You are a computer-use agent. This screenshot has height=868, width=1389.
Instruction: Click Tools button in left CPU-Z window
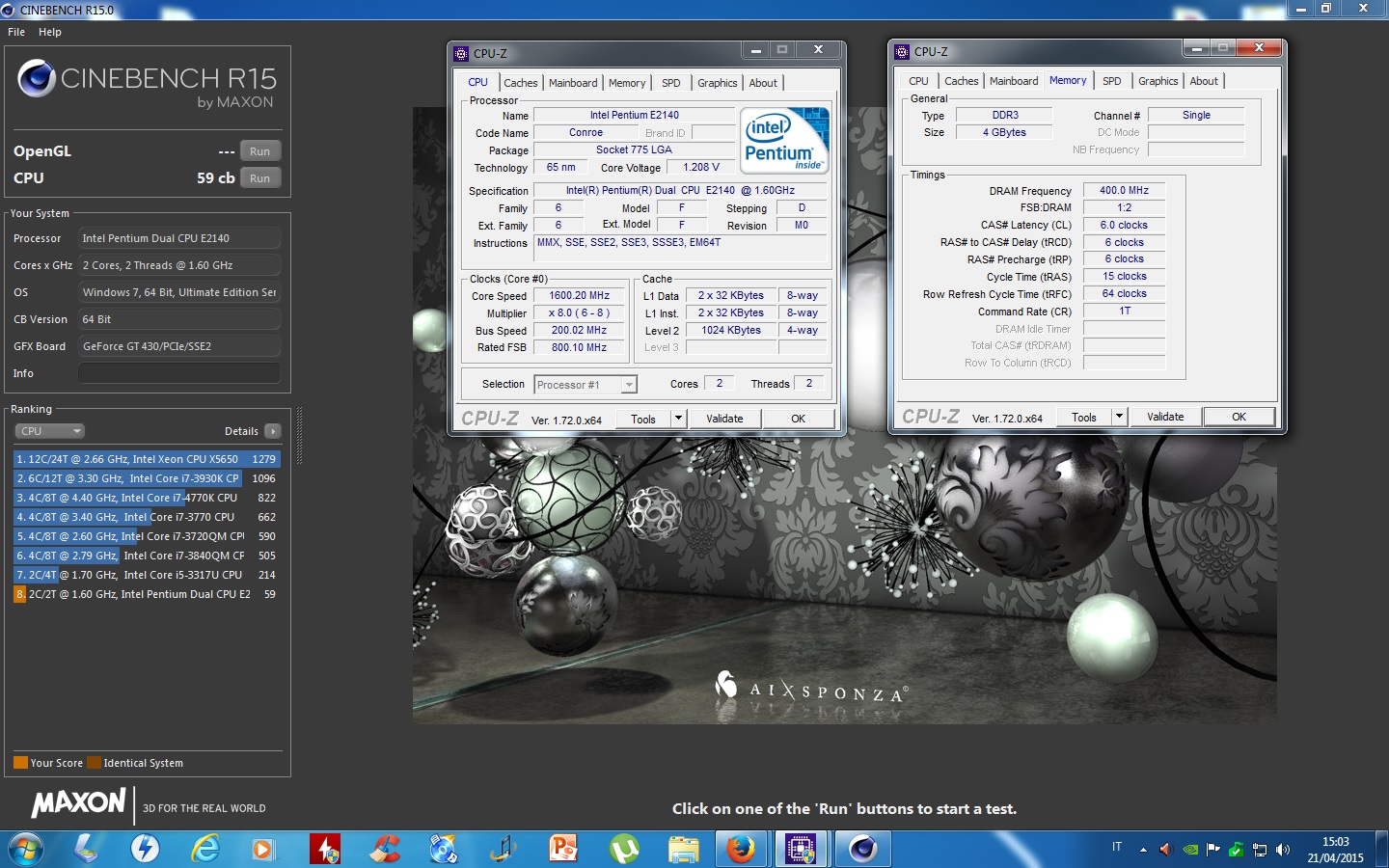643,419
